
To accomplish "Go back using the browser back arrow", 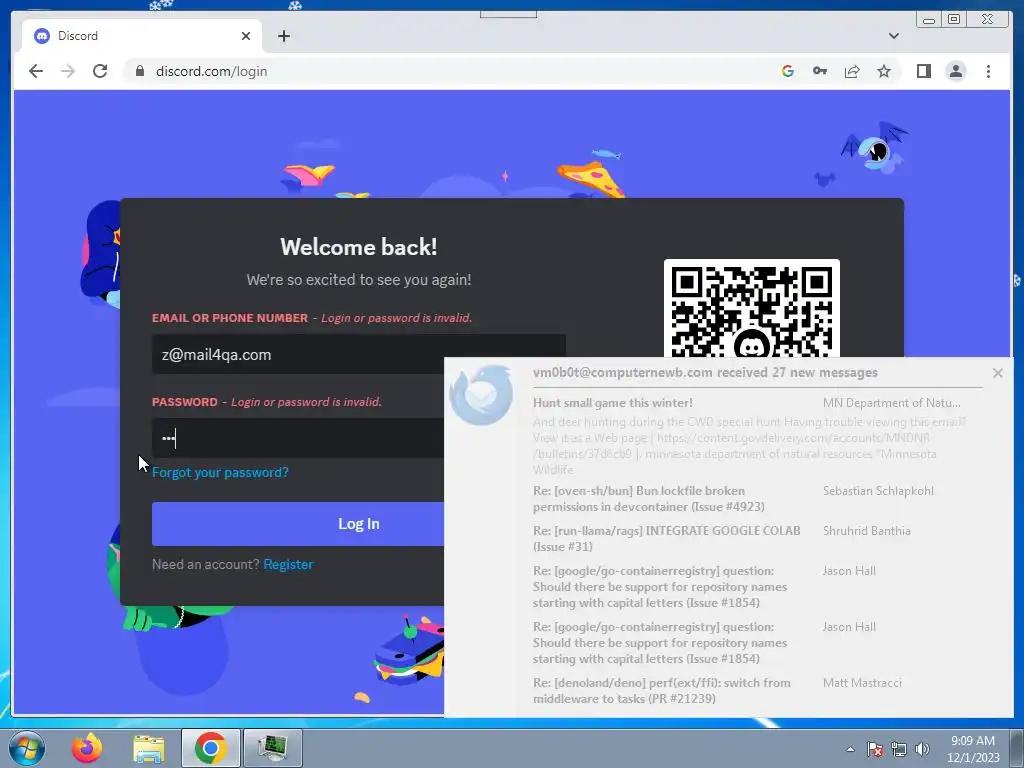I will 36,71.
